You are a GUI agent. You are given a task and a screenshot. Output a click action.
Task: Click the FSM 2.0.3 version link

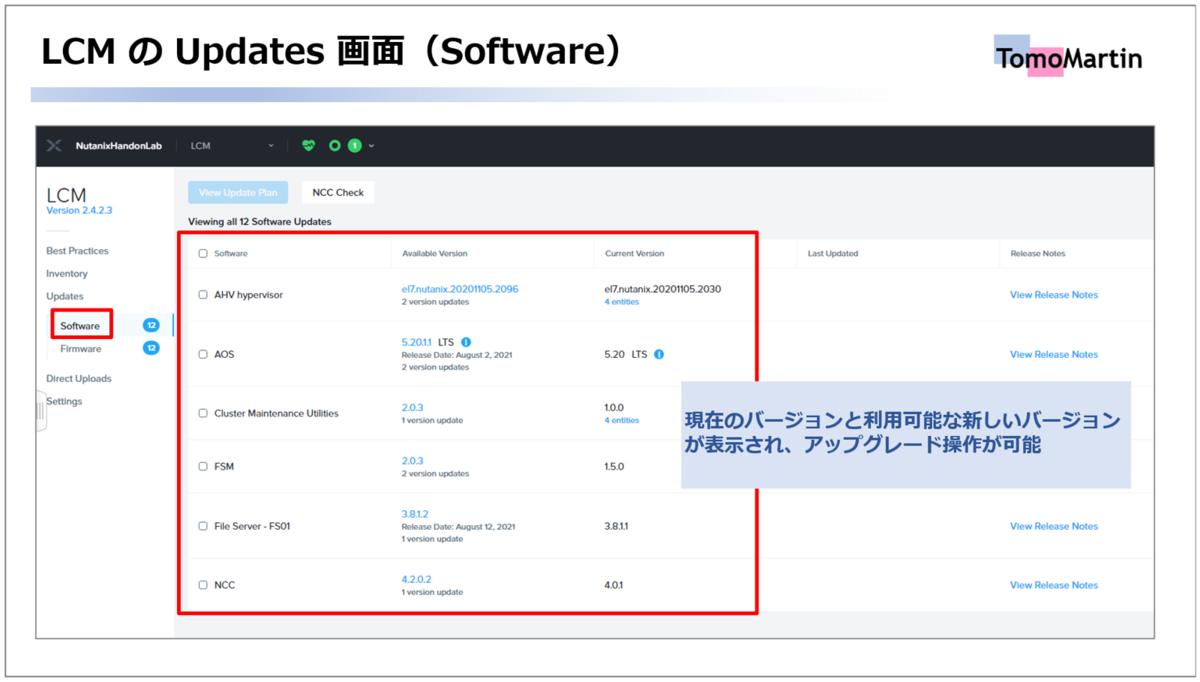pos(412,461)
